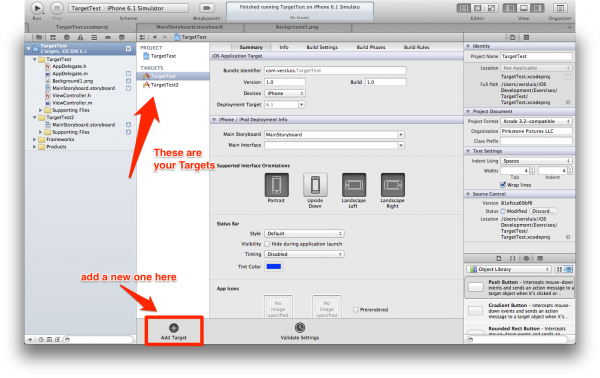The height and width of the screenshot is (378, 600).
Task: Click the Add Target plus icon
Action: point(174,328)
